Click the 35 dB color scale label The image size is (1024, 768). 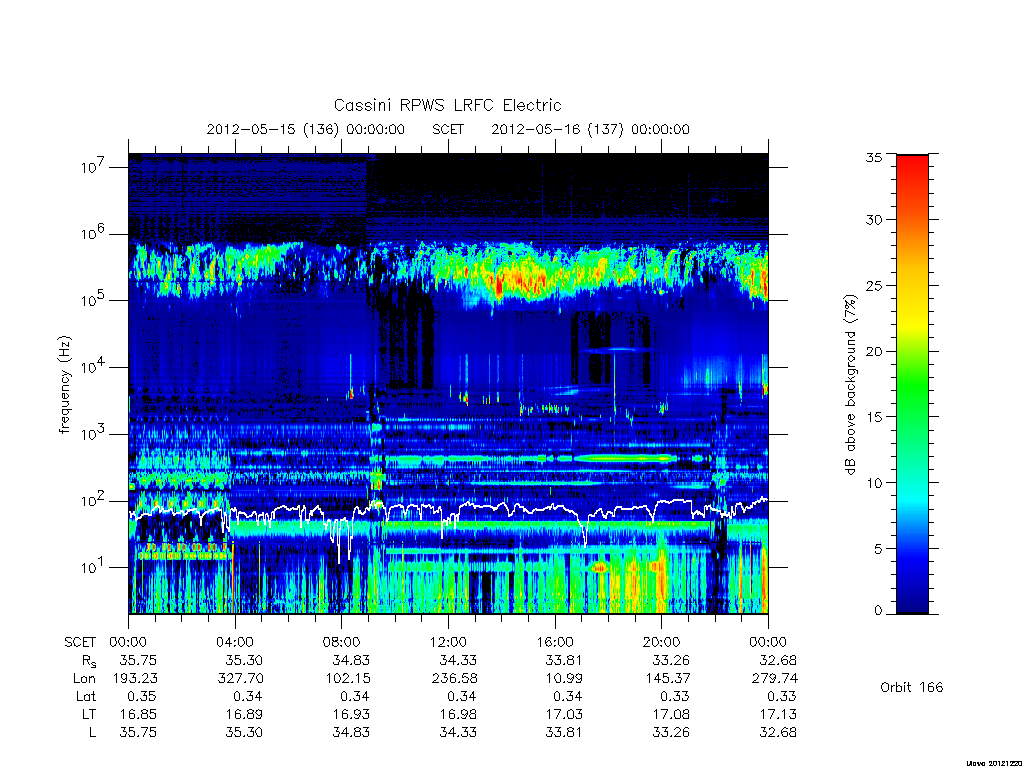[x=873, y=157]
